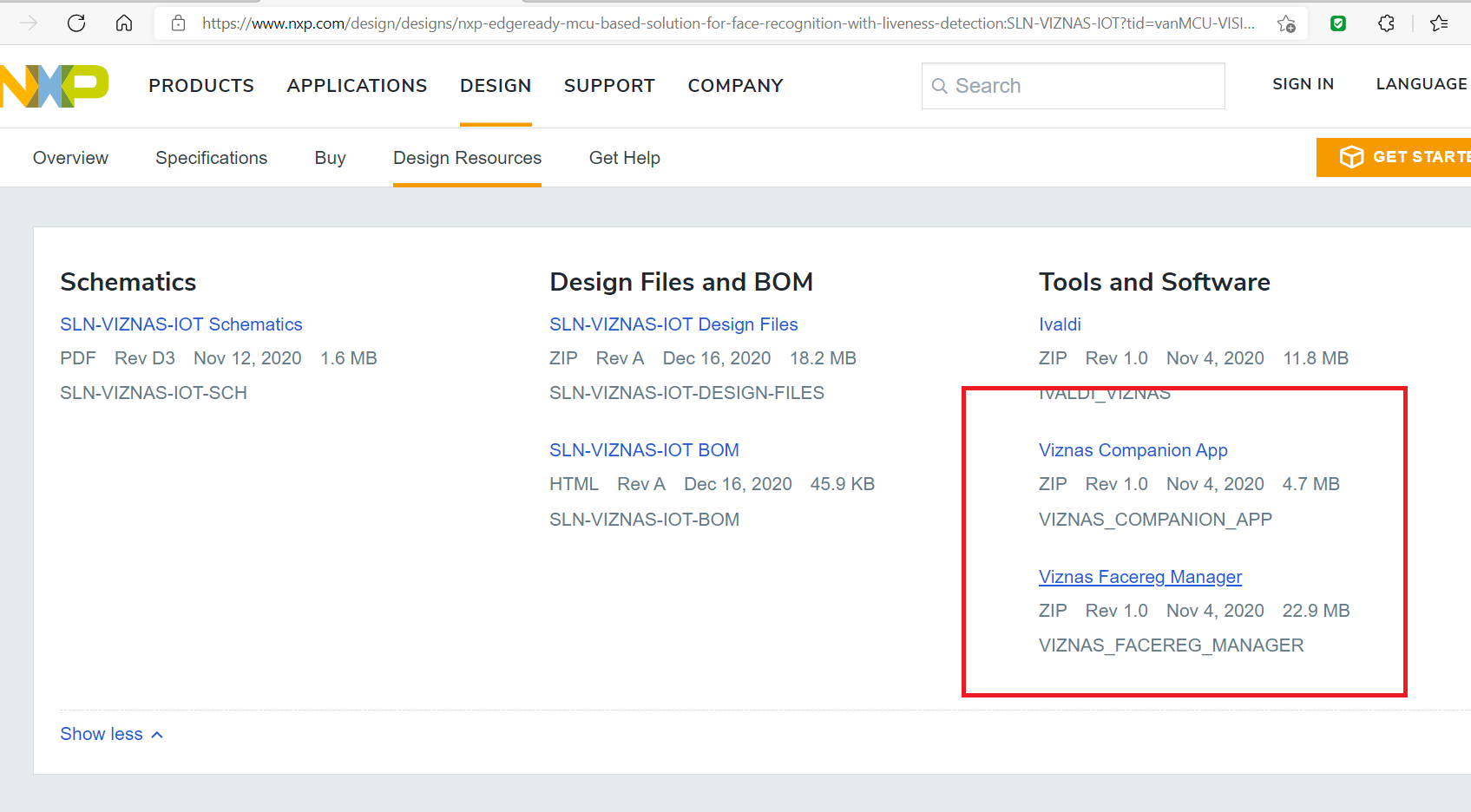Click the SLN-VIZNAS-IOT-DESIGN-FILES text
The image size is (1471, 812).
(x=686, y=393)
